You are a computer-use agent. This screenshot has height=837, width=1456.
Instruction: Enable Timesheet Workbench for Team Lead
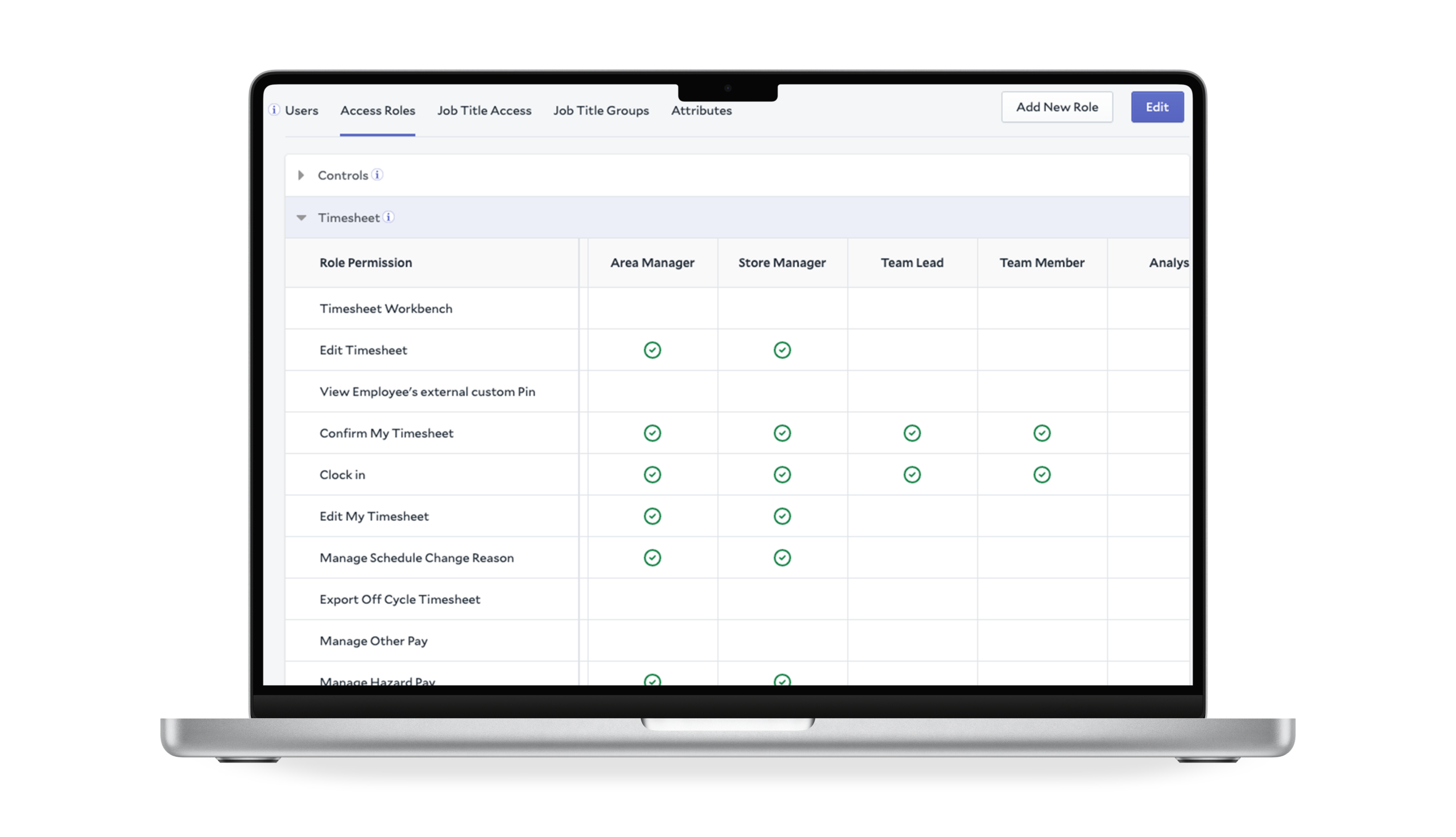point(912,308)
